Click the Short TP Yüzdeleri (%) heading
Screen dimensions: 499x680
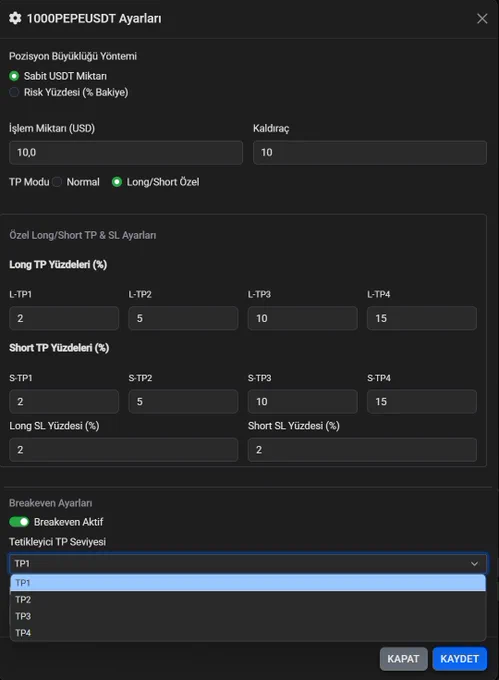point(59,348)
